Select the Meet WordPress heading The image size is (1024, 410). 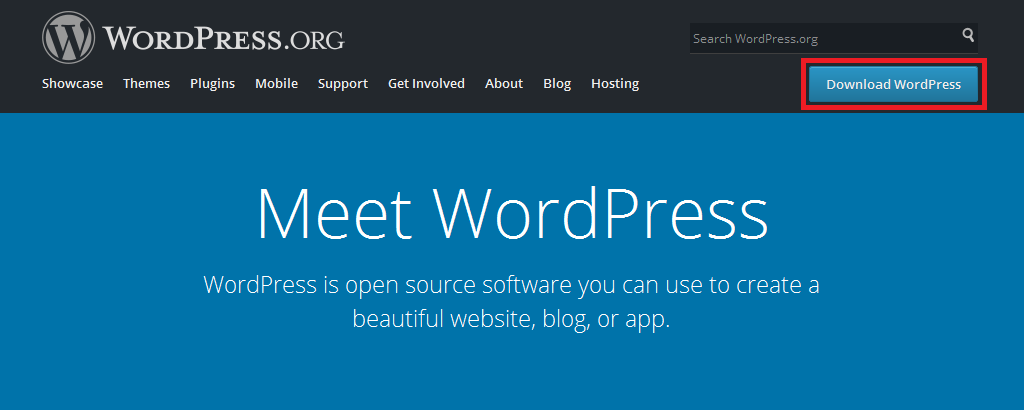click(x=513, y=215)
